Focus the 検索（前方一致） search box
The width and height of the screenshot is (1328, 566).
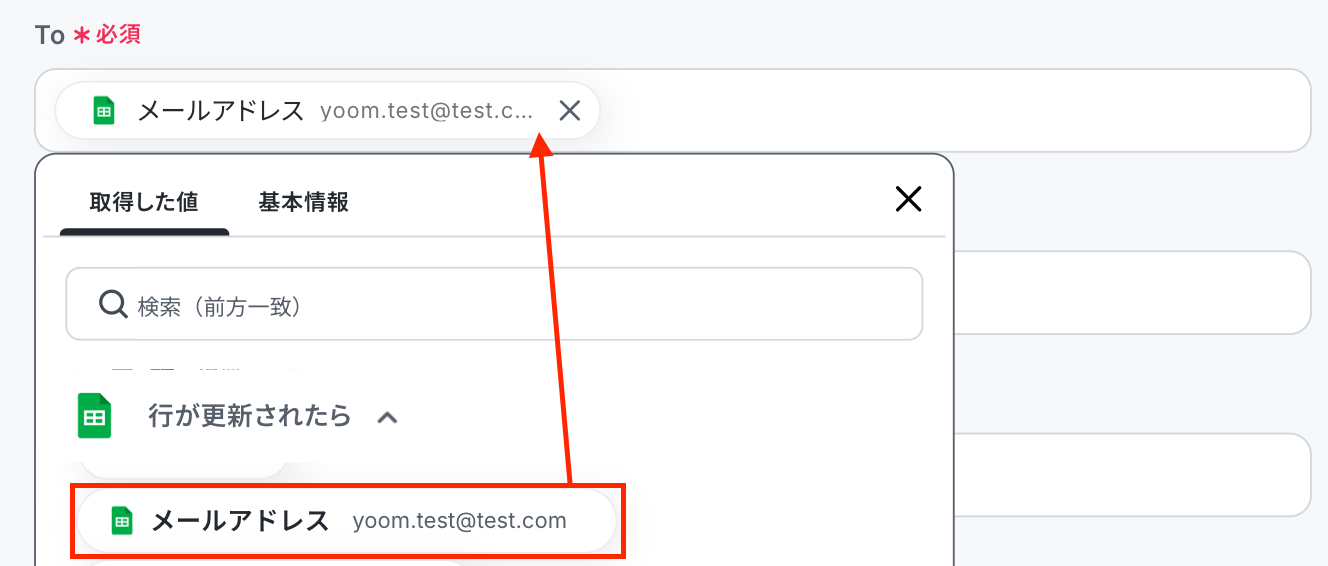(x=520, y=305)
